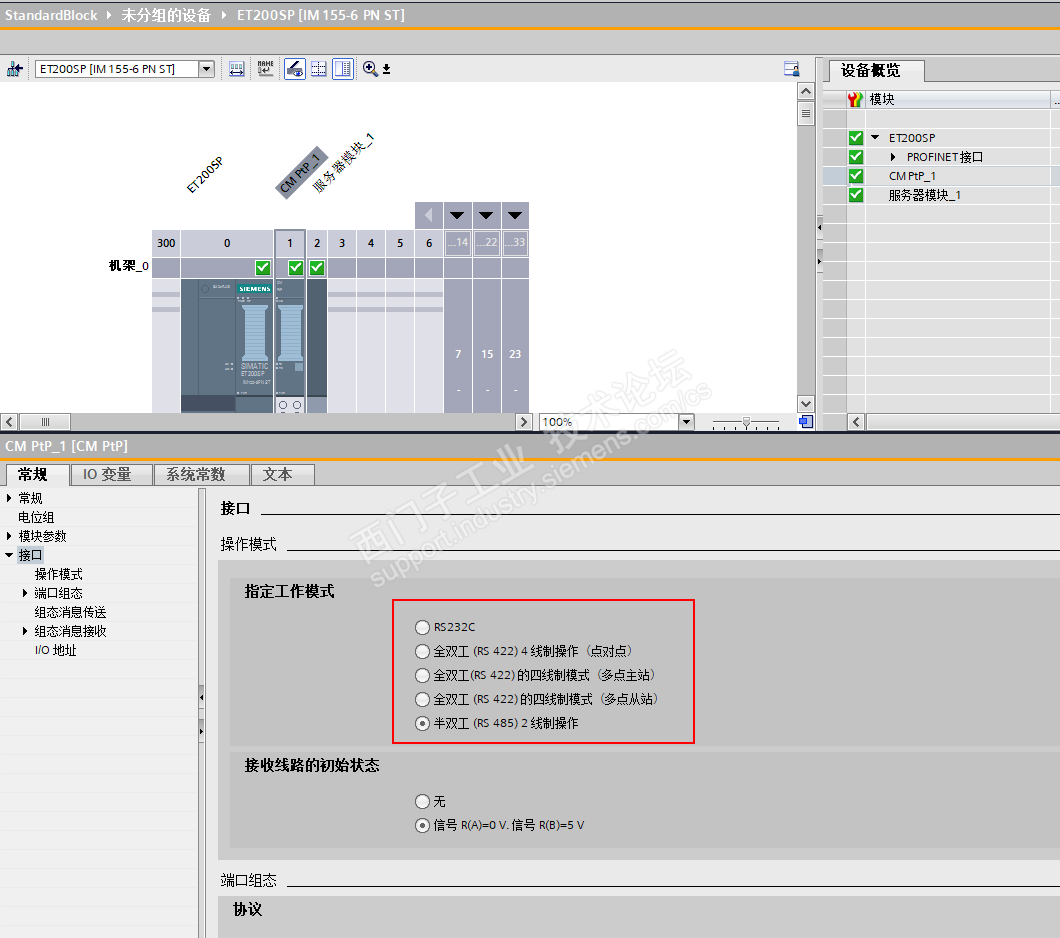The width and height of the screenshot is (1060, 938).
Task: Click the green check beside 服务器模块_1 row
Action: point(856,195)
